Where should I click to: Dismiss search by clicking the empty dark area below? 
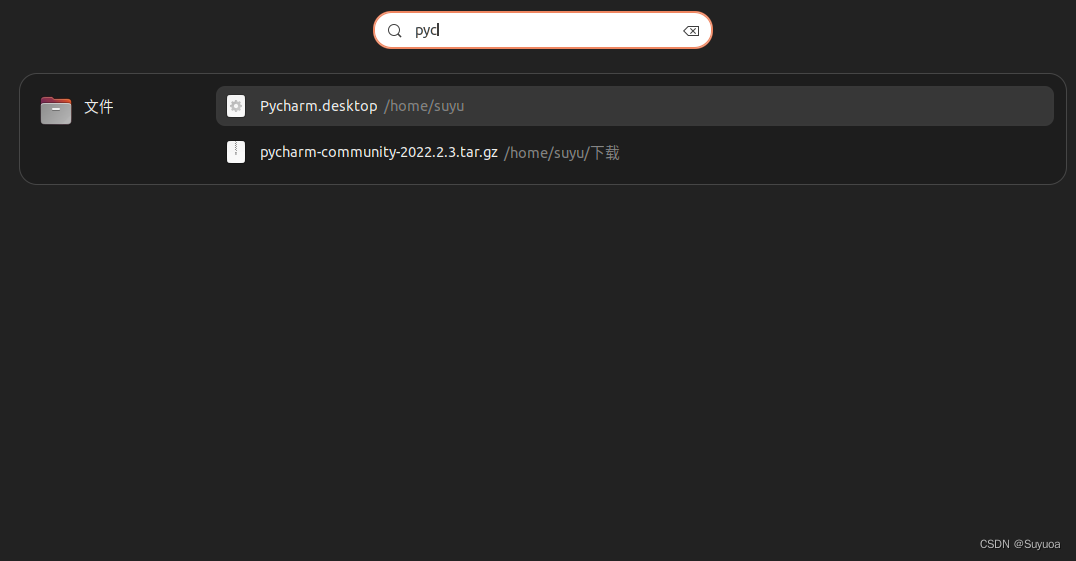(538, 357)
